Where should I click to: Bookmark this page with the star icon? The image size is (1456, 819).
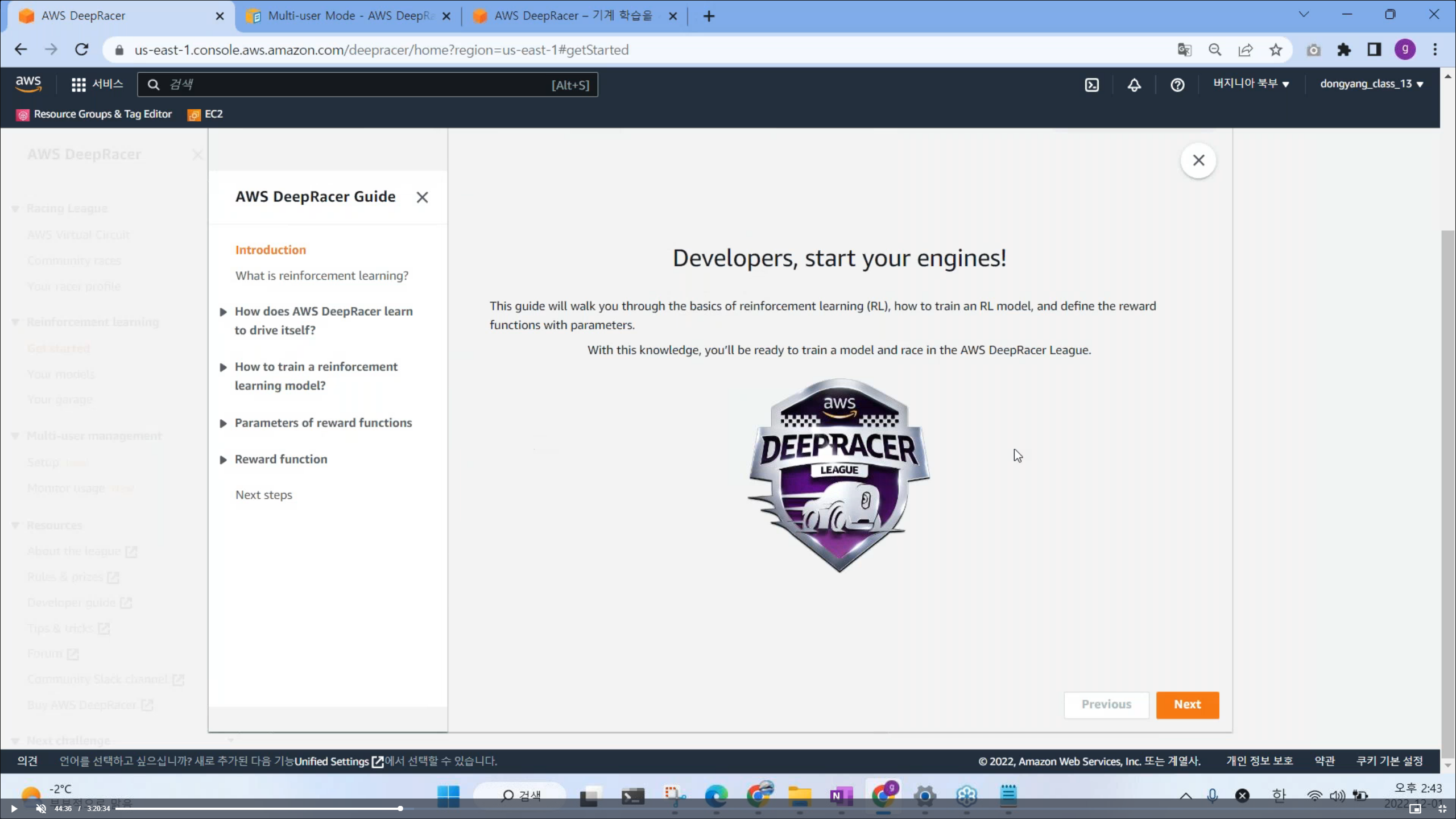1276,50
